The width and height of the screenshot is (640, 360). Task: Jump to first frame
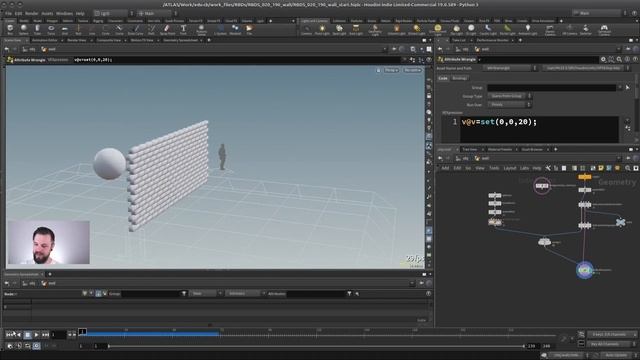(9, 335)
